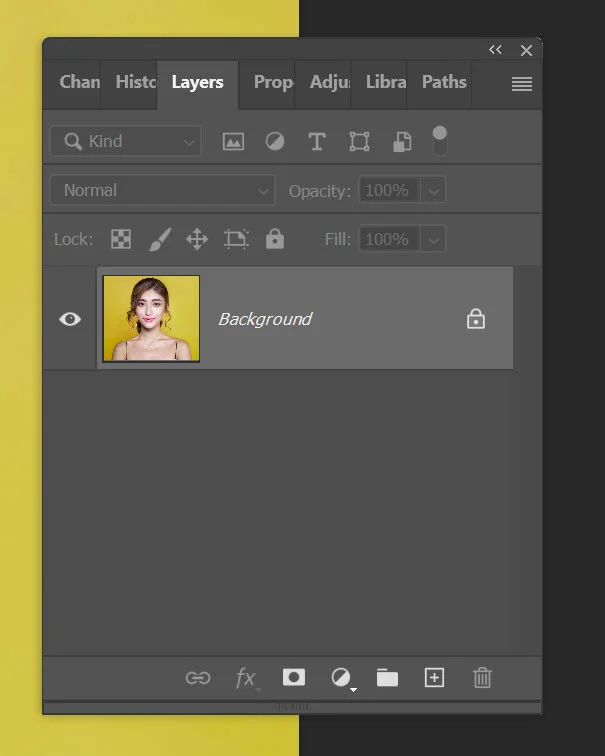Expand the Opacity value dropdown arrow

coord(433,190)
